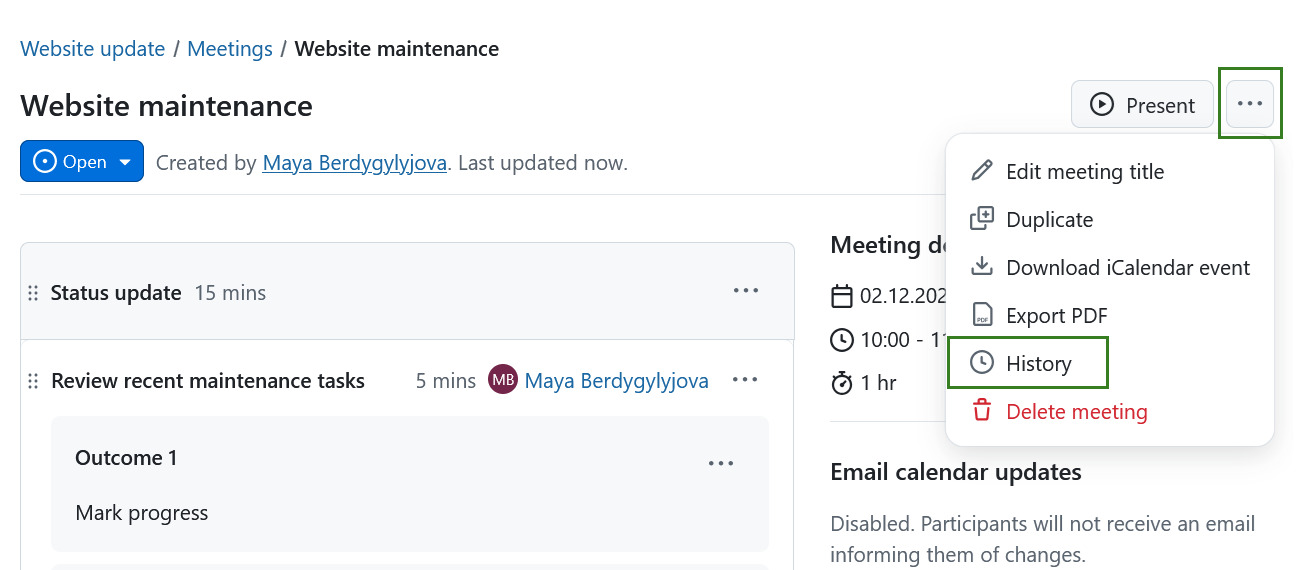This screenshot has height=570, width=1300.
Task: Click the Duplicate icon in the menu
Action: coord(982,219)
